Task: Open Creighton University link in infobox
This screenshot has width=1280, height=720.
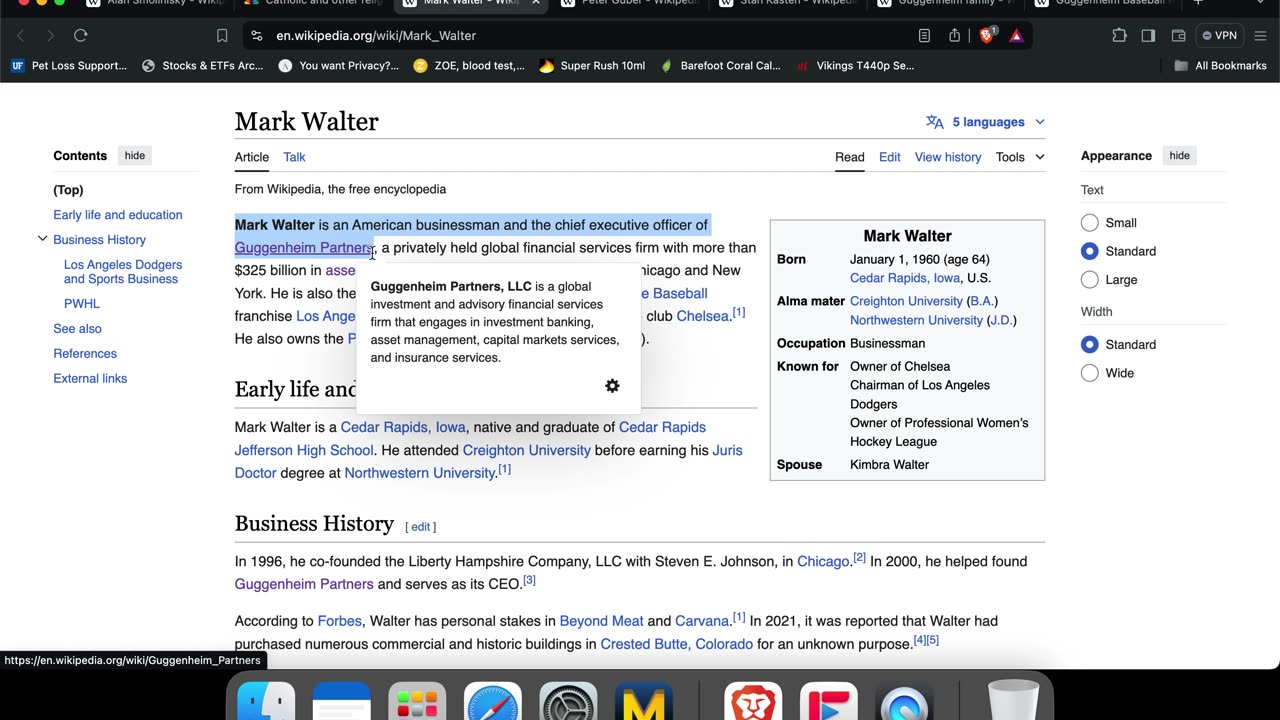Action: click(x=906, y=301)
